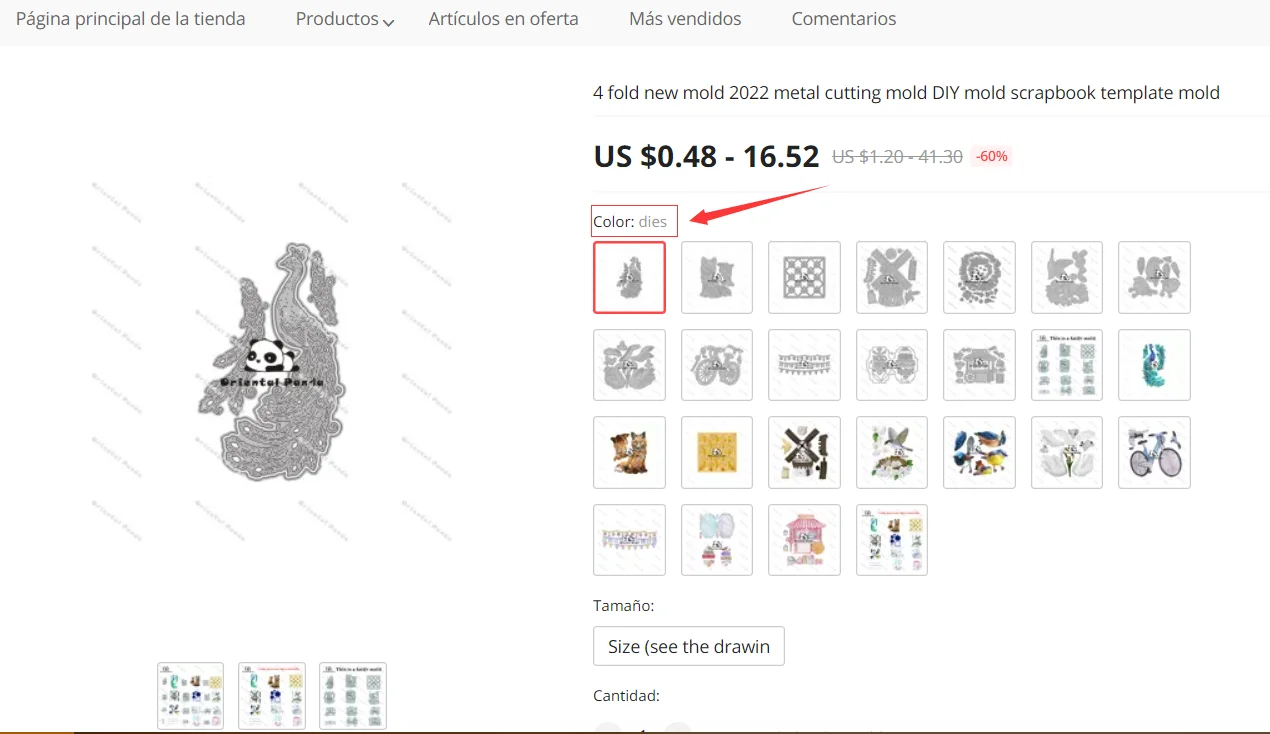Select the colored blue bicycle variant
This screenshot has width=1270, height=734.
pos(1154,452)
